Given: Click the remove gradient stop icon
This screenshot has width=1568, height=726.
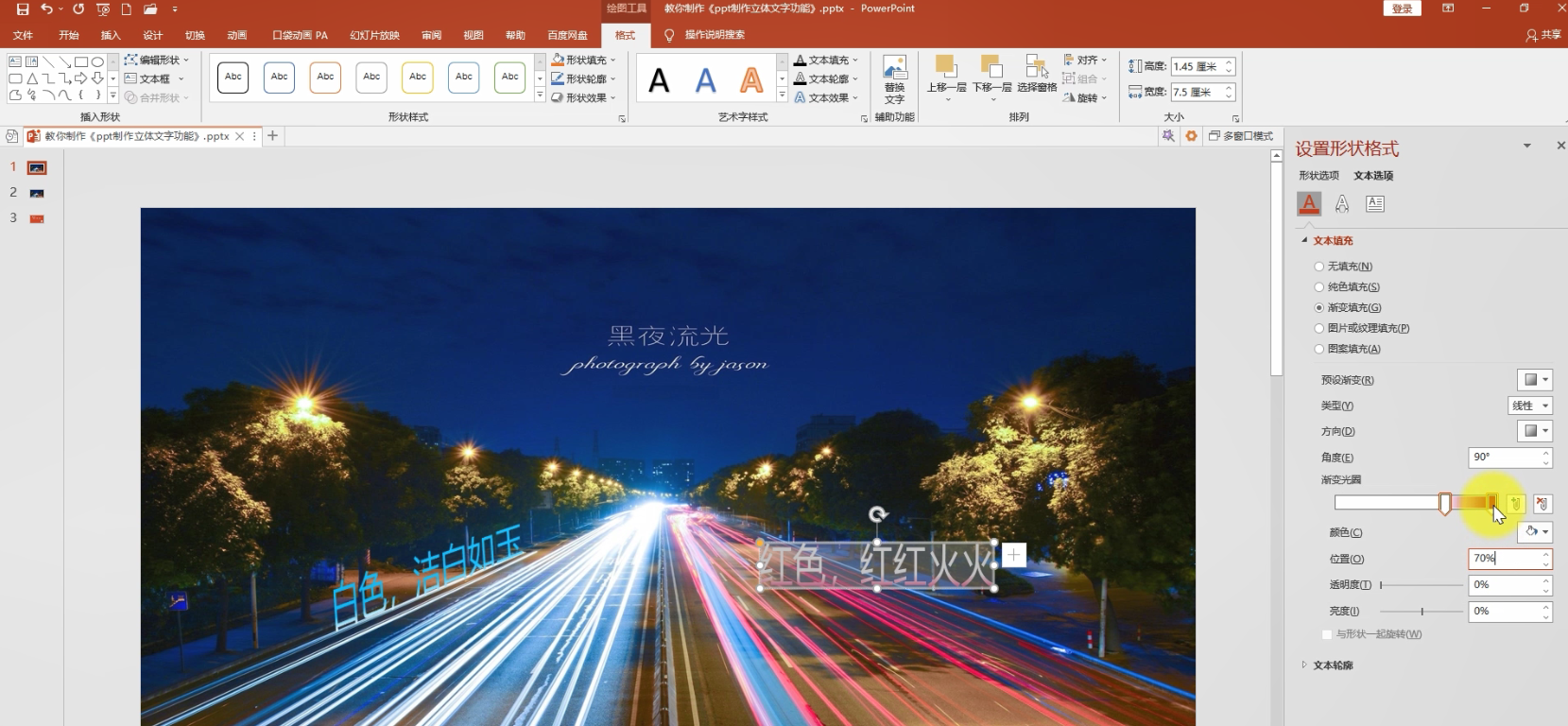Looking at the screenshot, I should pos(1542,505).
